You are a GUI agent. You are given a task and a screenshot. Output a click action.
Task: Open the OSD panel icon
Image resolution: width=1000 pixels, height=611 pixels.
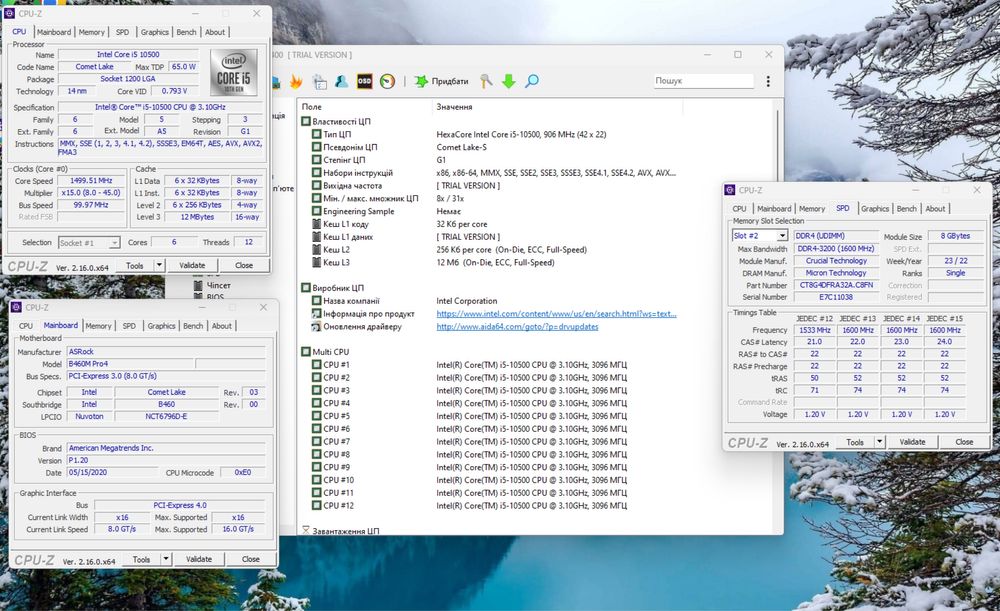[x=365, y=81]
